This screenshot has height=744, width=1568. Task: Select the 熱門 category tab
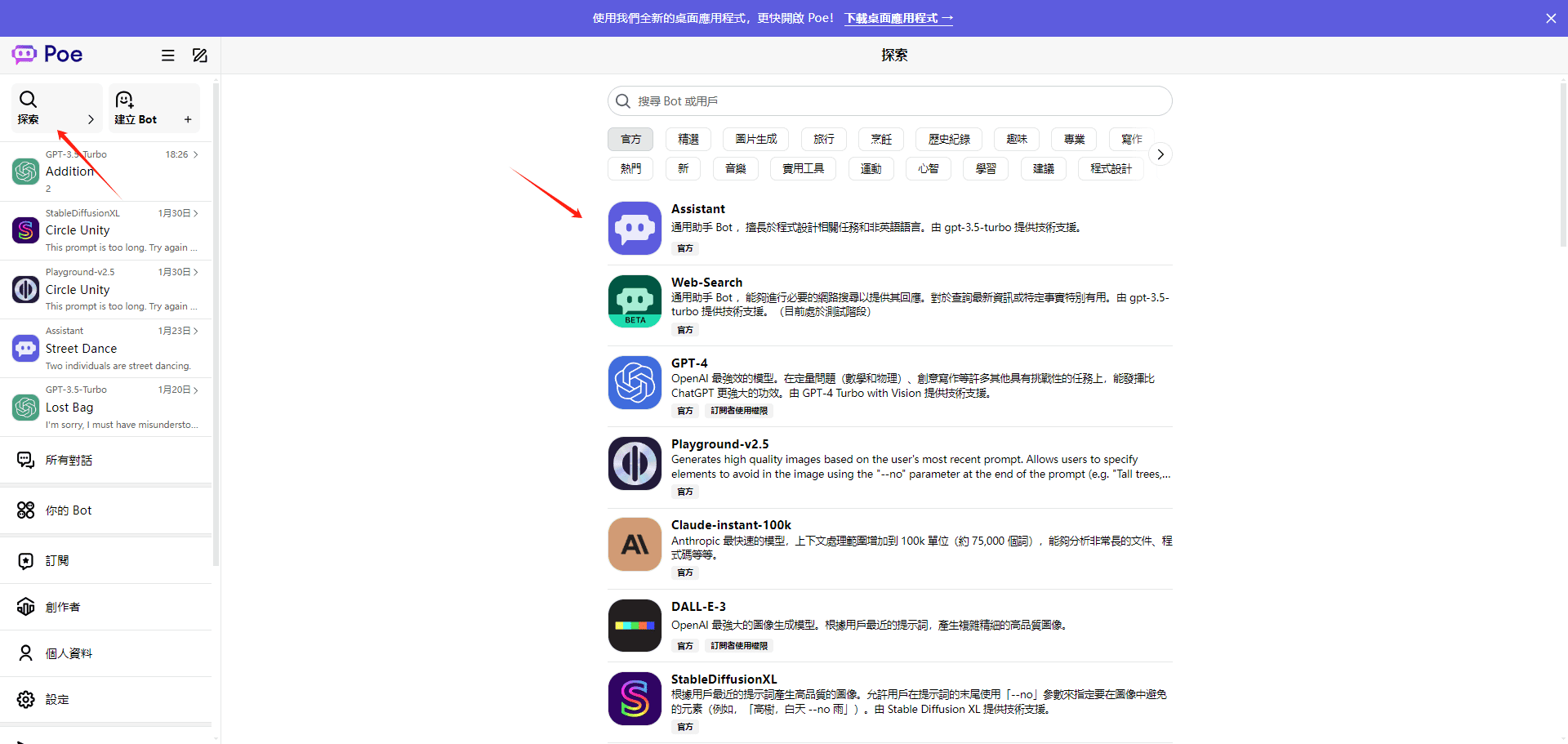[630, 169]
